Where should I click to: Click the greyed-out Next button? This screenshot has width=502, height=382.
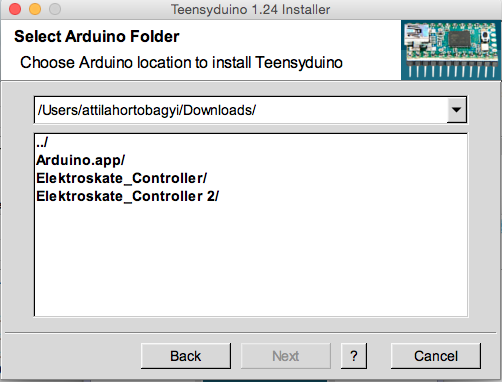pos(286,356)
